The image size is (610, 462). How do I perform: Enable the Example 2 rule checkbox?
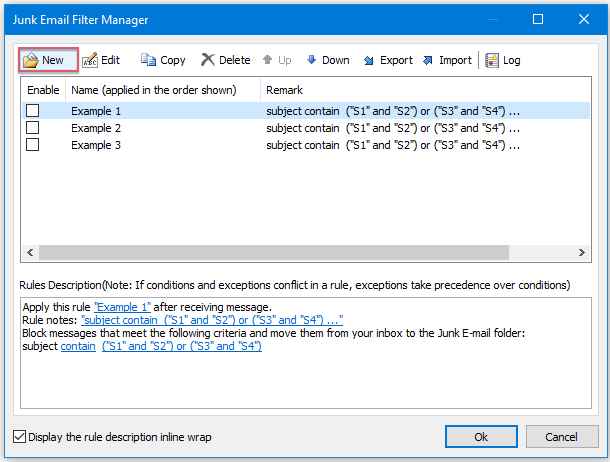pos(33,128)
